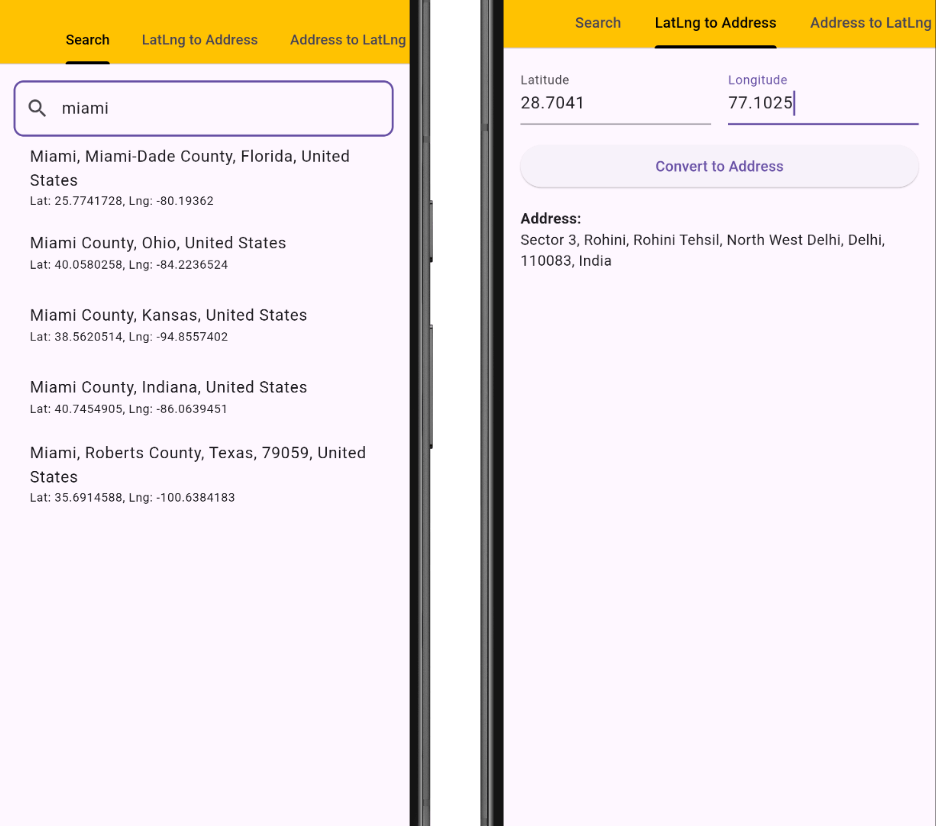Click coordinates Lat: 40.7454905, Lng: -86.0639451
Viewport: 936px width, 826px height.
[x=128, y=409]
